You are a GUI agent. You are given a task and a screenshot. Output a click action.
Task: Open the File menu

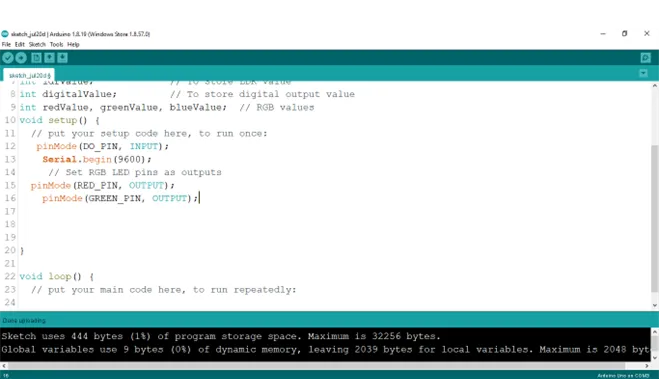click(x=6, y=44)
